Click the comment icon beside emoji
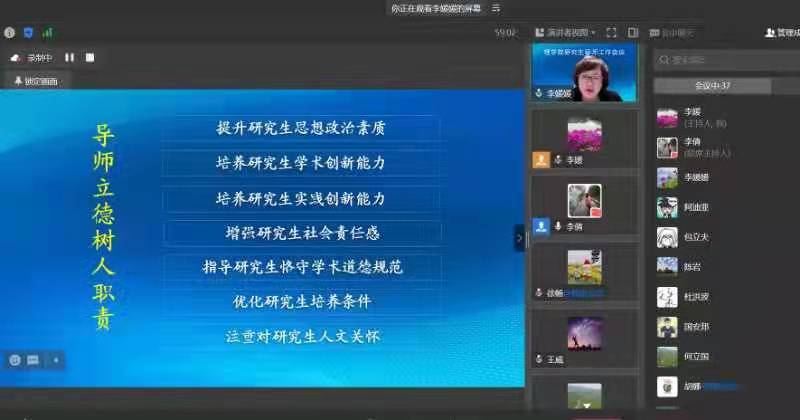The width and height of the screenshot is (800, 420). [33, 359]
